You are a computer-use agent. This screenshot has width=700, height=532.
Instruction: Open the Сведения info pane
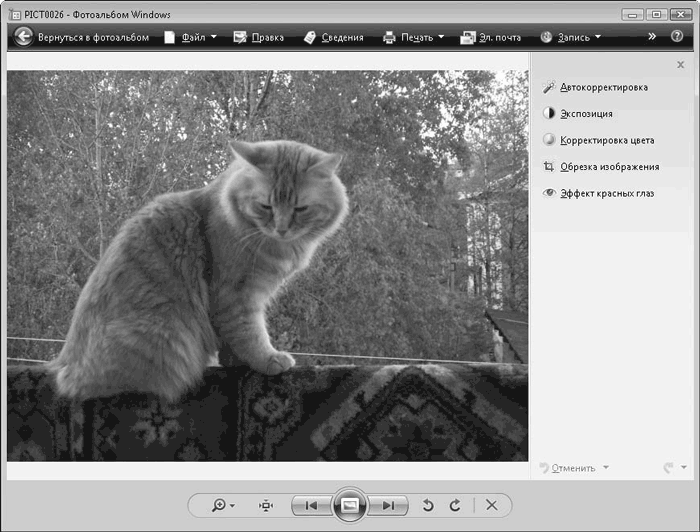(x=333, y=38)
